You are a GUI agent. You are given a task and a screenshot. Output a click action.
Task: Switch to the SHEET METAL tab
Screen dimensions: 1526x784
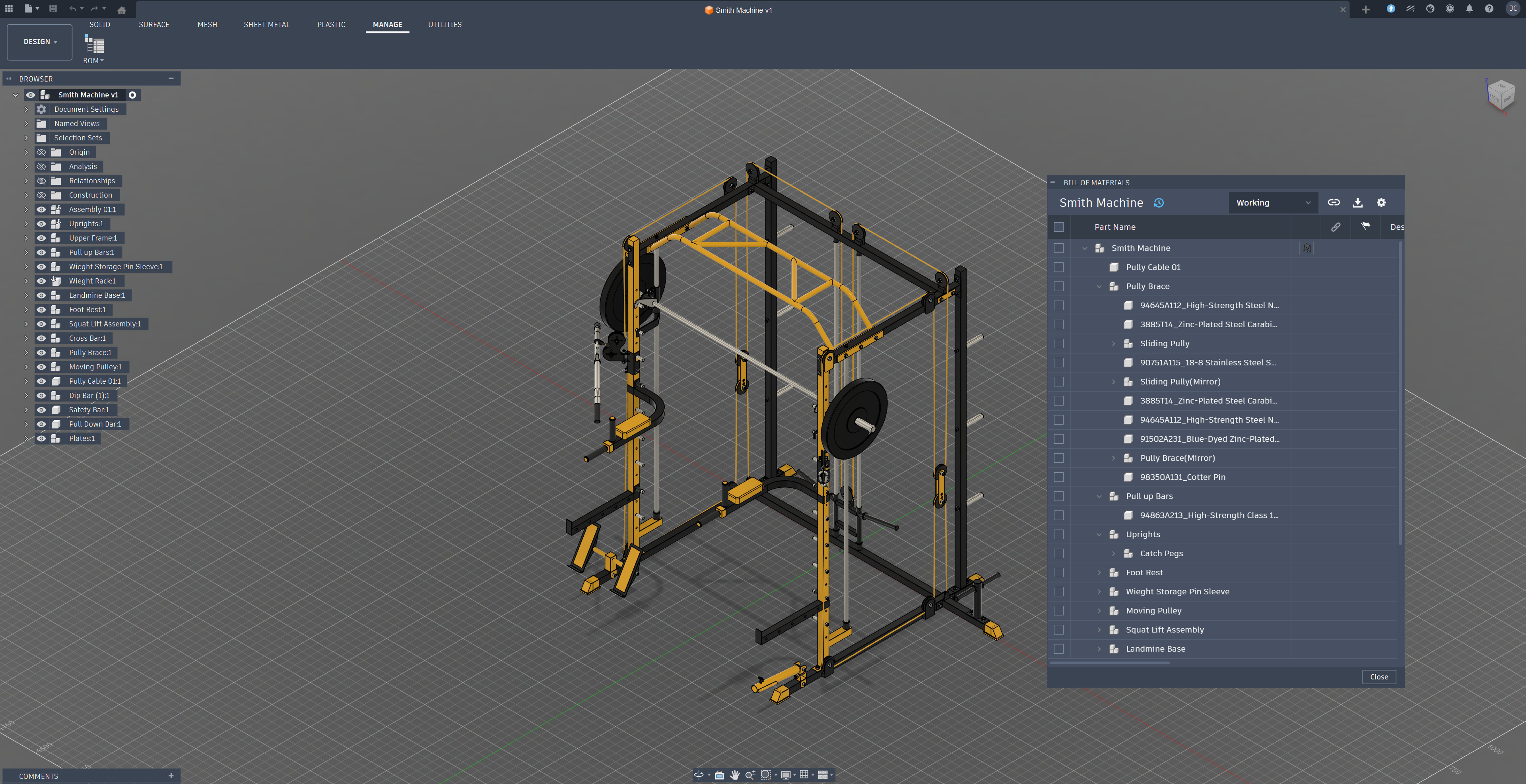(x=266, y=25)
